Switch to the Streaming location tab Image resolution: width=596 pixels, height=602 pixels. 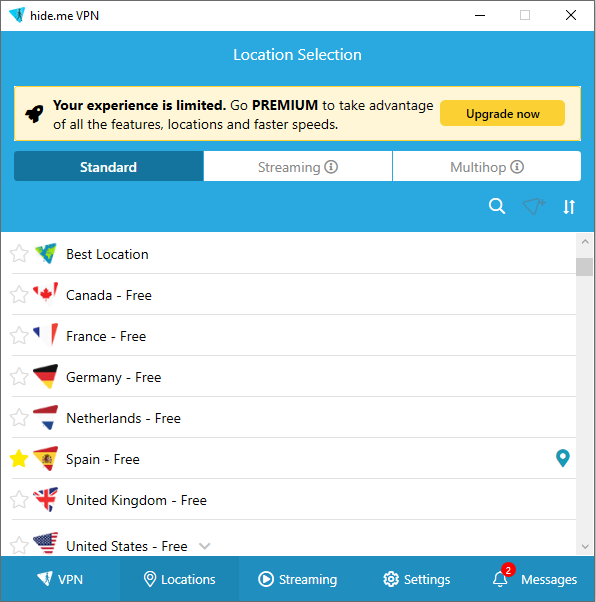(x=298, y=166)
